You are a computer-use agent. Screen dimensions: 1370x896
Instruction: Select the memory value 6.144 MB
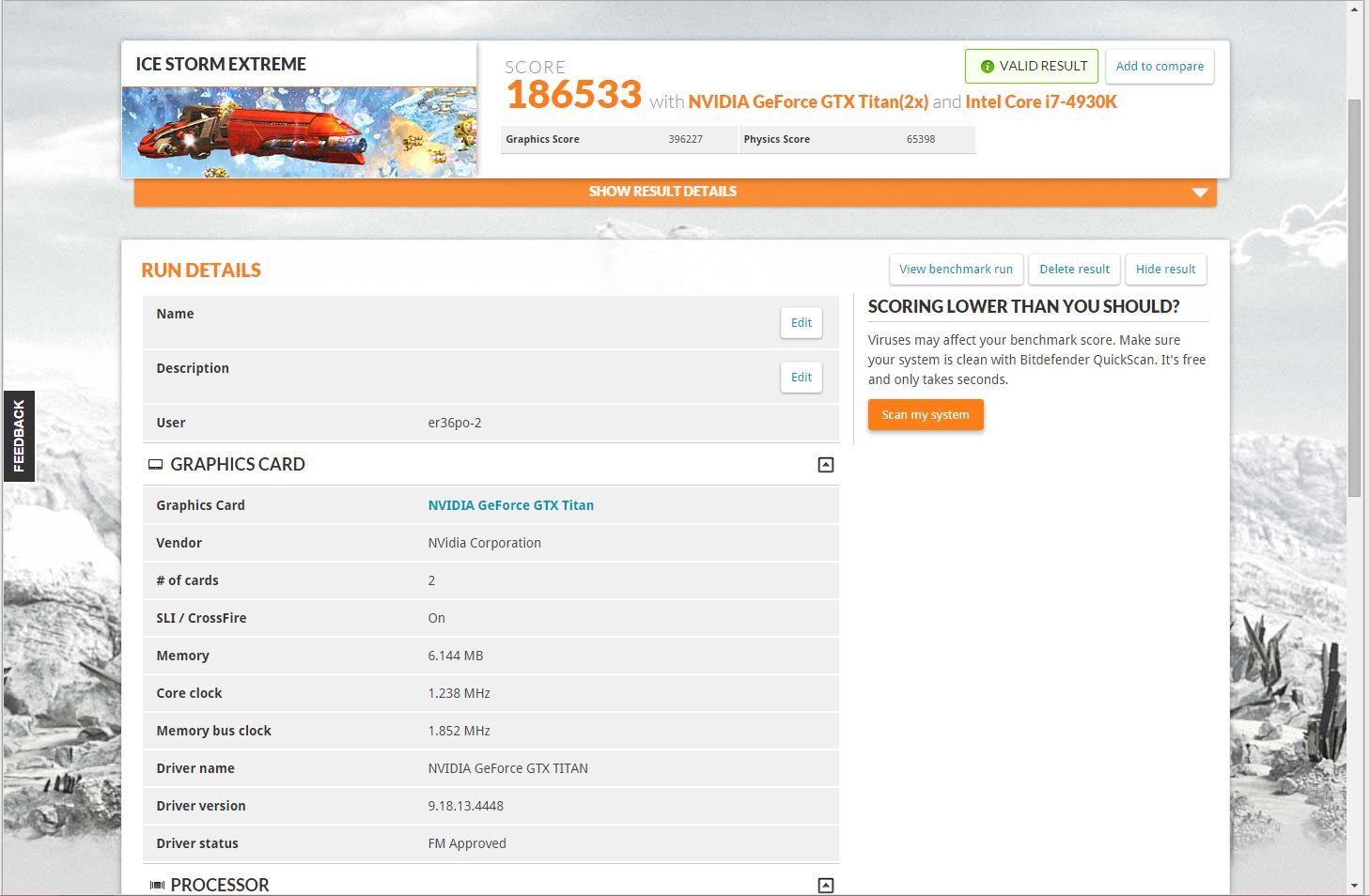tap(456, 656)
